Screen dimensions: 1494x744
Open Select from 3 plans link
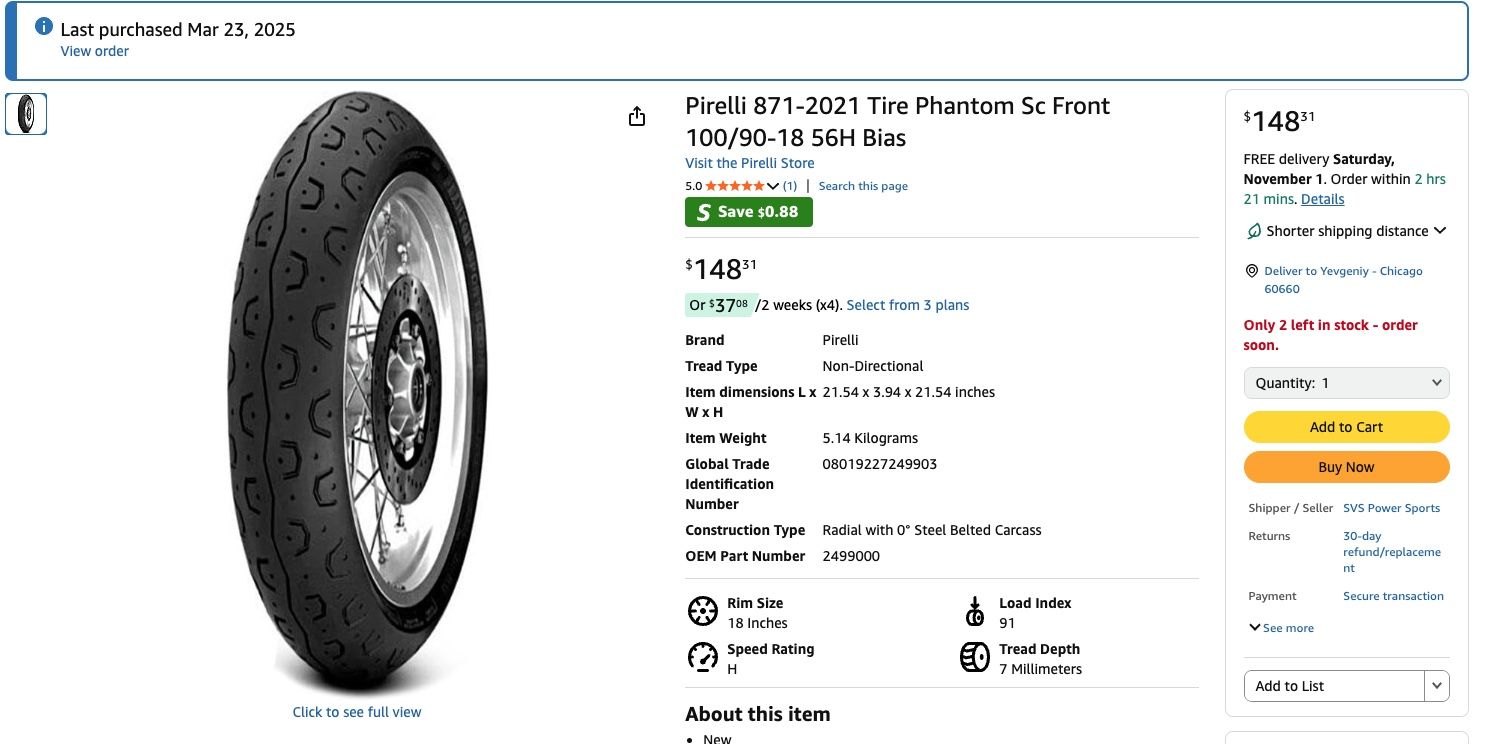click(907, 305)
